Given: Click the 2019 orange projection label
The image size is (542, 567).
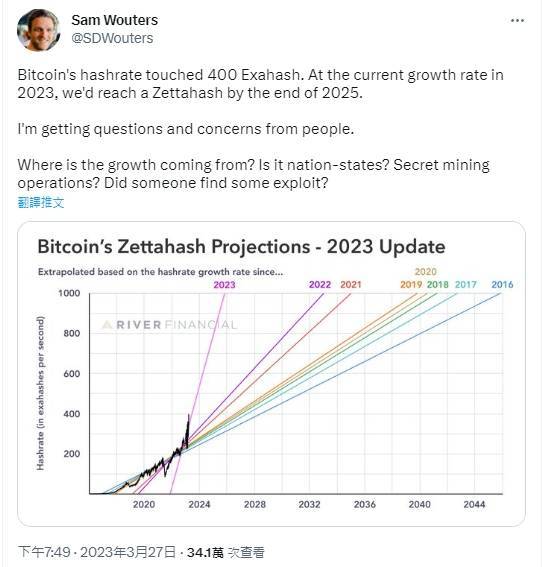Looking at the screenshot, I should pyautogui.click(x=411, y=285).
